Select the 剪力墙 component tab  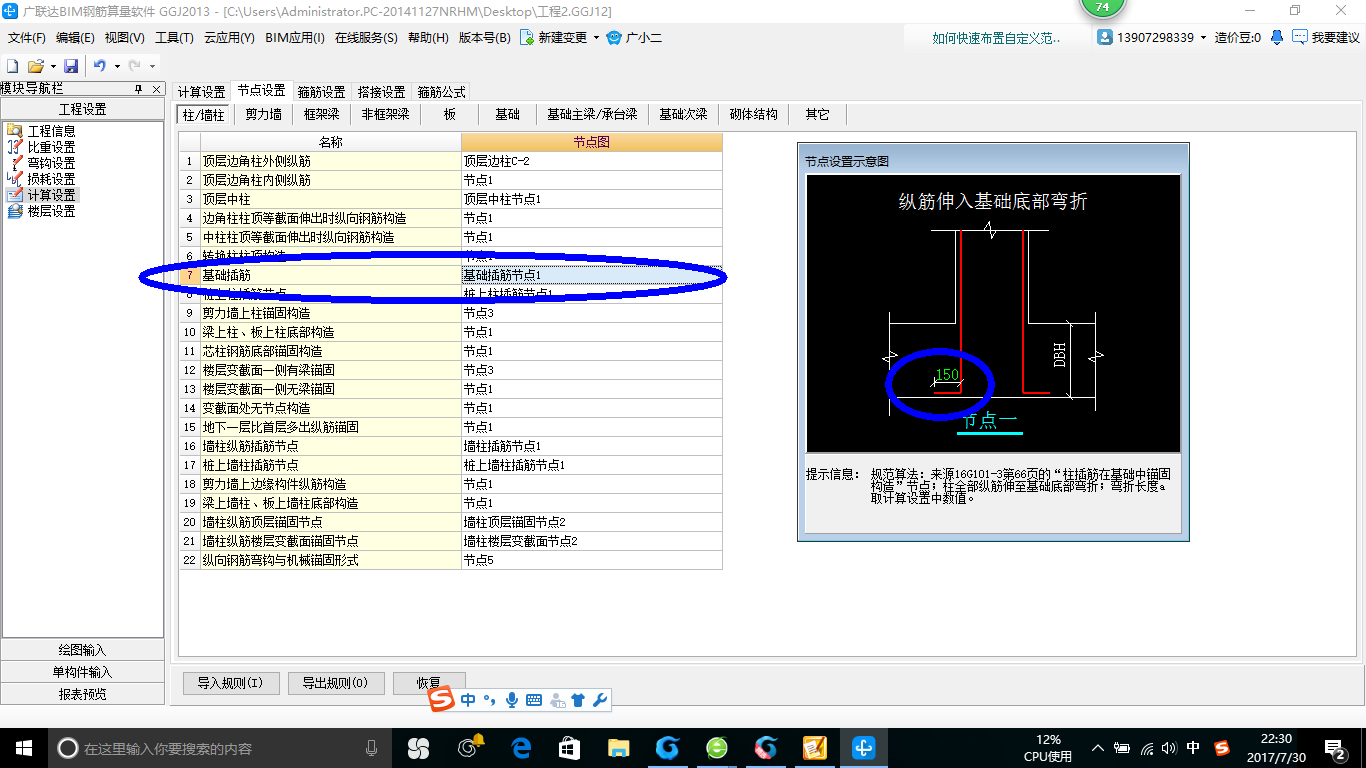tap(264, 114)
